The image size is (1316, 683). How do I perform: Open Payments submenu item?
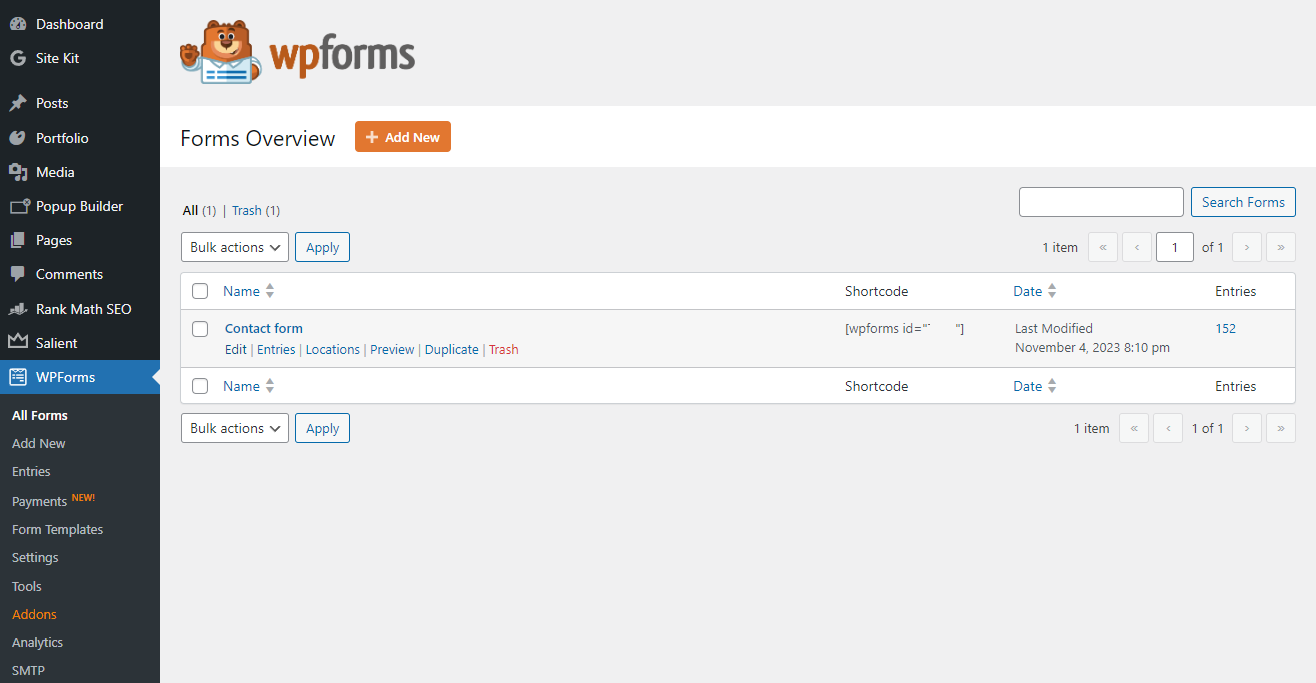40,501
